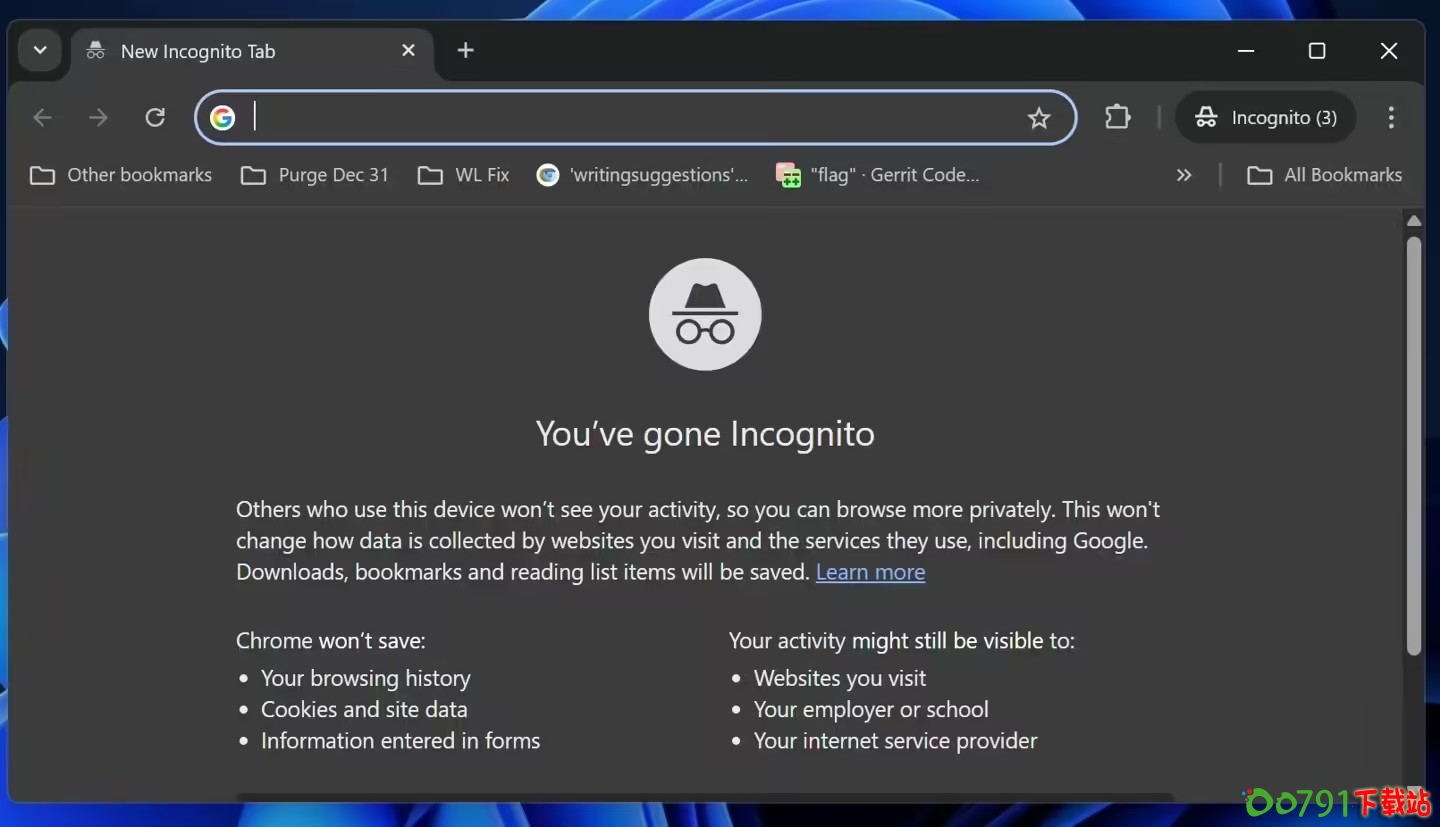Viewport: 1440px width, 827px height.
Task: Select the New Incognito Tab tab
Action: coord(197,51)
